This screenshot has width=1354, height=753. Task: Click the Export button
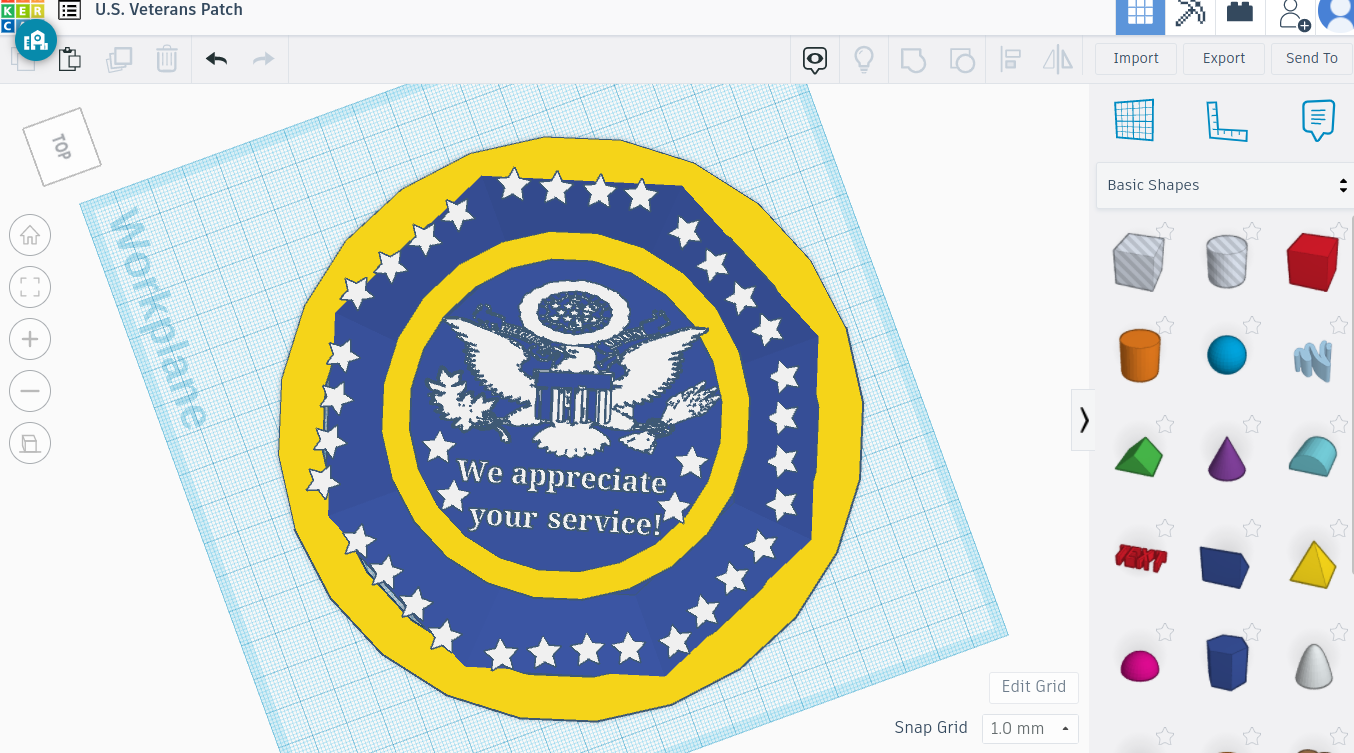tap(1224, 58)
